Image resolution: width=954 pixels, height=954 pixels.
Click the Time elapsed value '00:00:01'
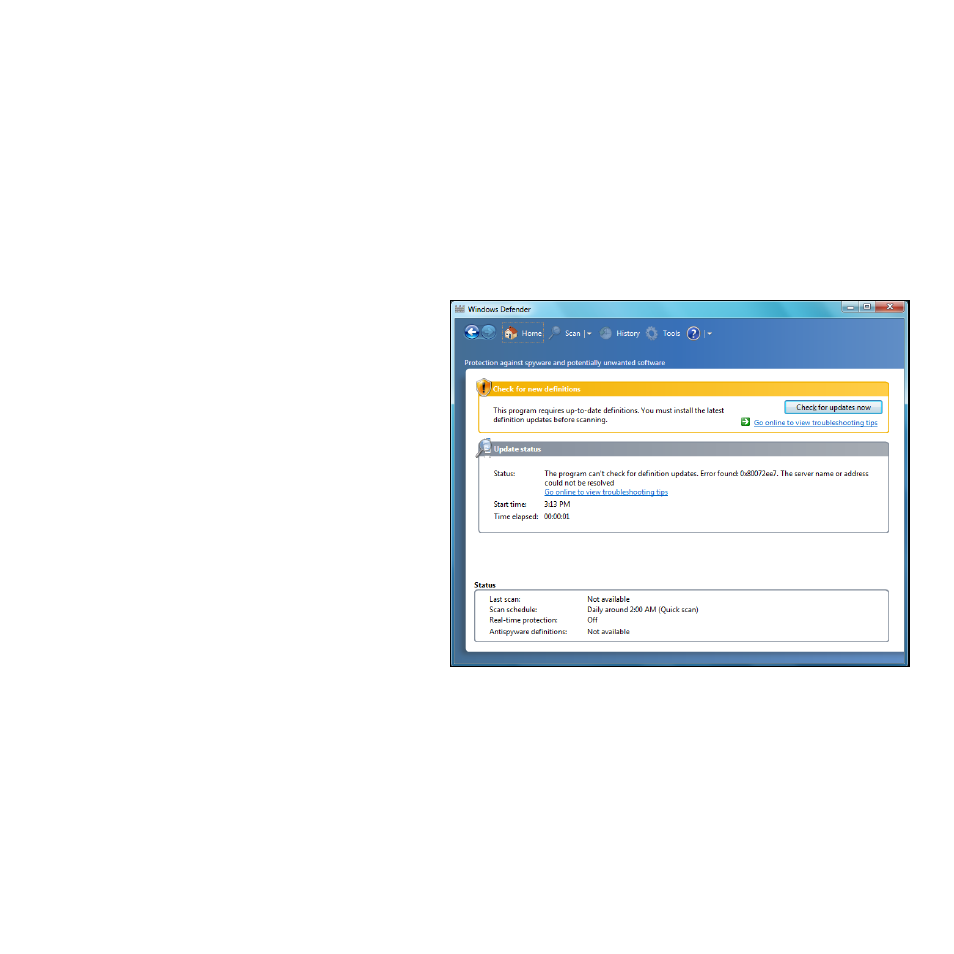click(x=557, y=517)
